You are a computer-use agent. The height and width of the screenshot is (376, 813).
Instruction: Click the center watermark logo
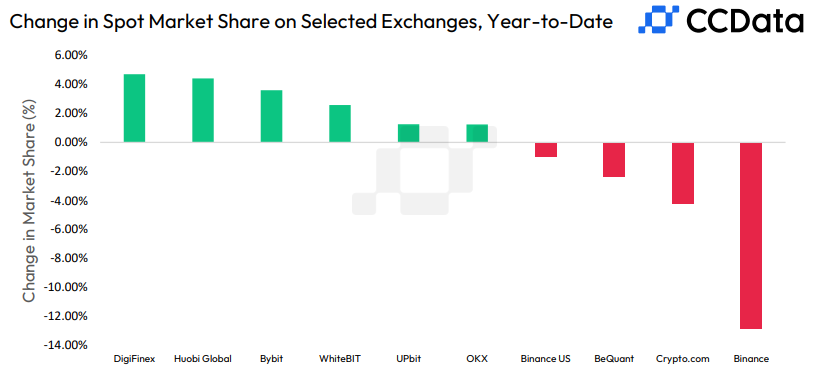[x=424, y=171]
